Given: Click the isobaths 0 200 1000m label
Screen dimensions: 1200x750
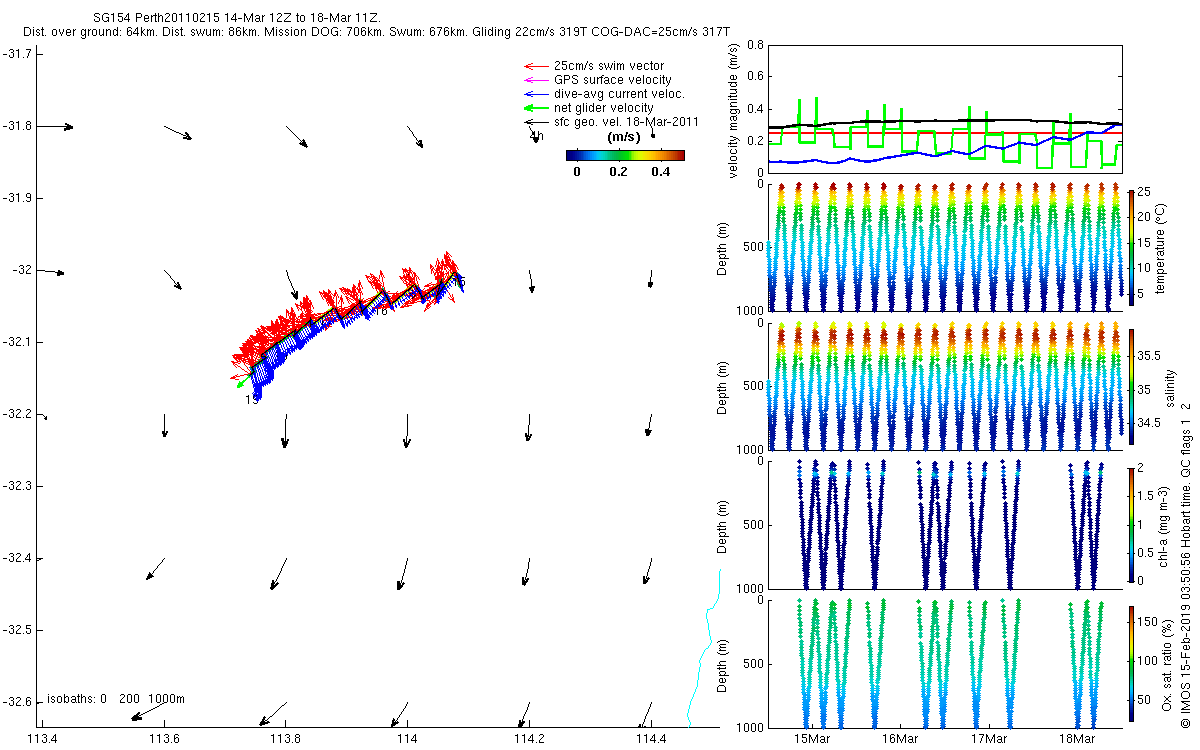Looking at the screenshot, I should pos(115,699).
